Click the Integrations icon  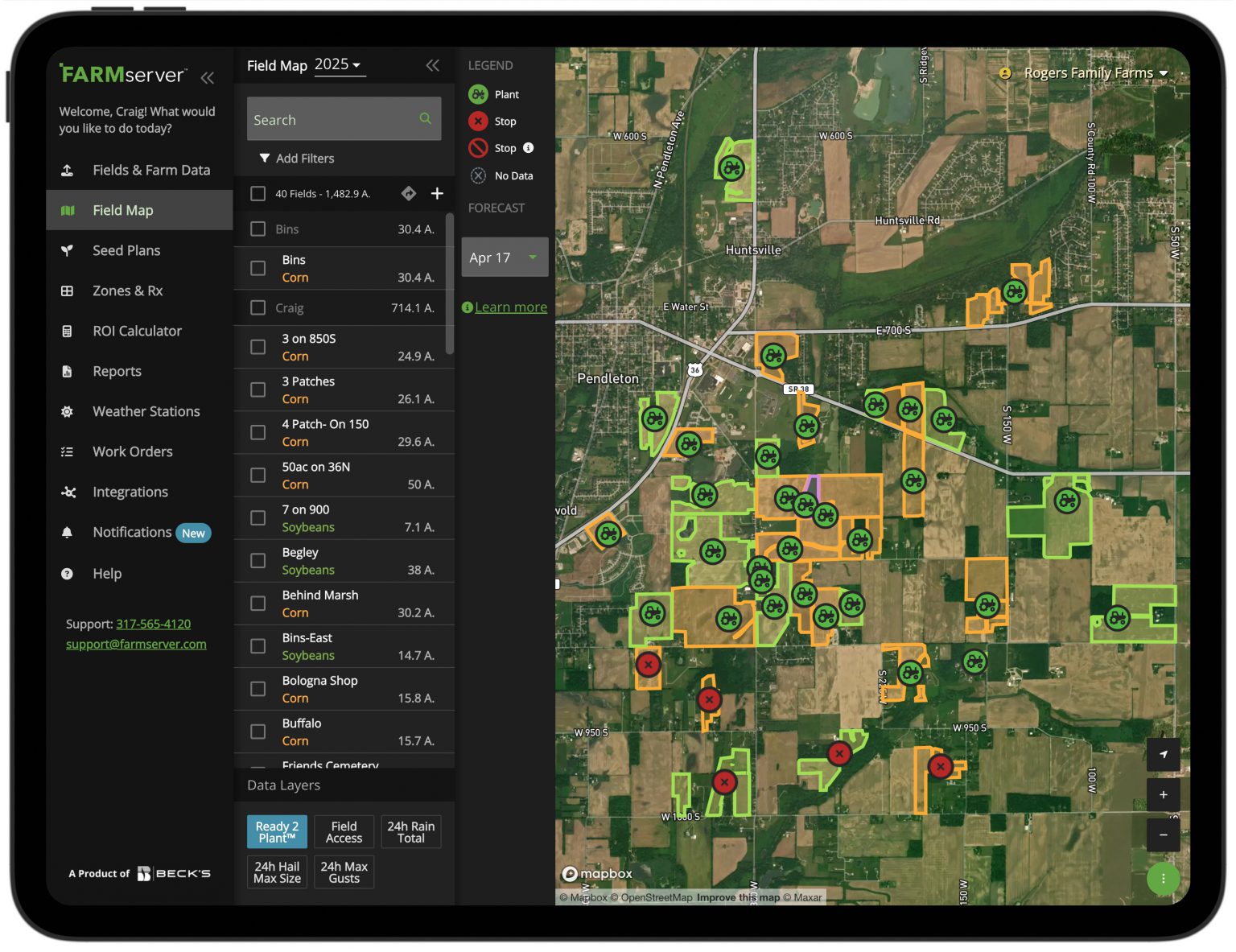click(x=68, y=492)
